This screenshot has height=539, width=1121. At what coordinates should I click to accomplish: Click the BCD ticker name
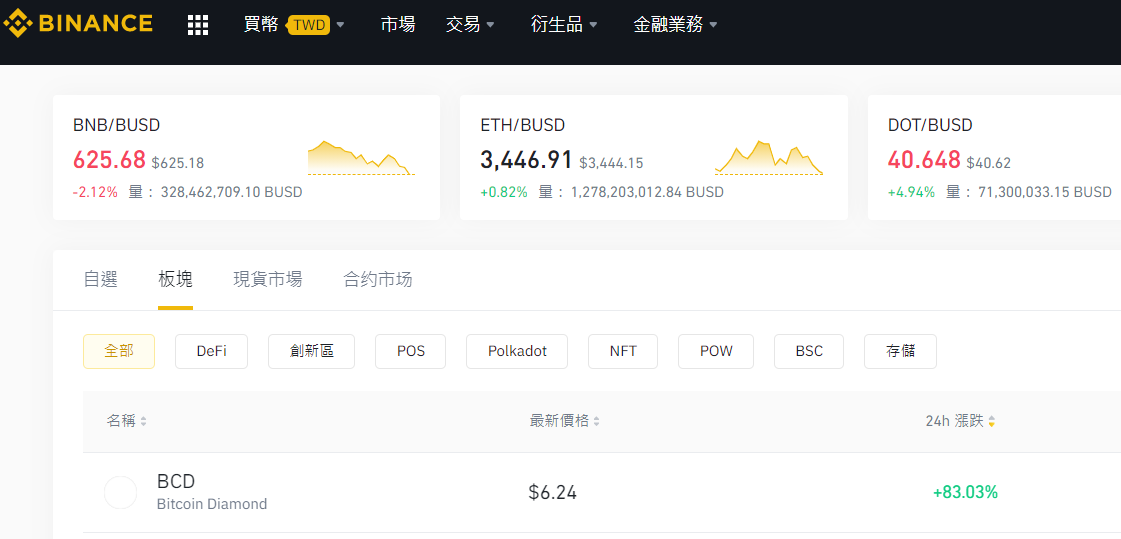176,481
